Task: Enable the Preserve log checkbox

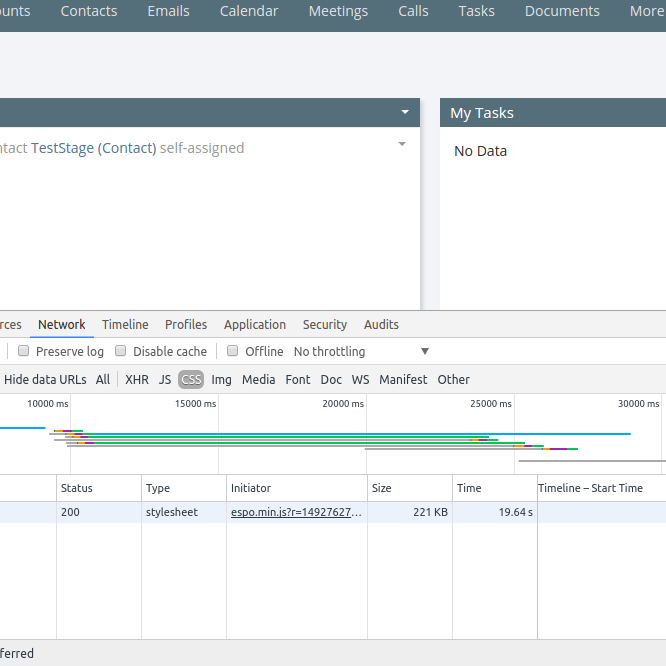Action: coord(23,351)
